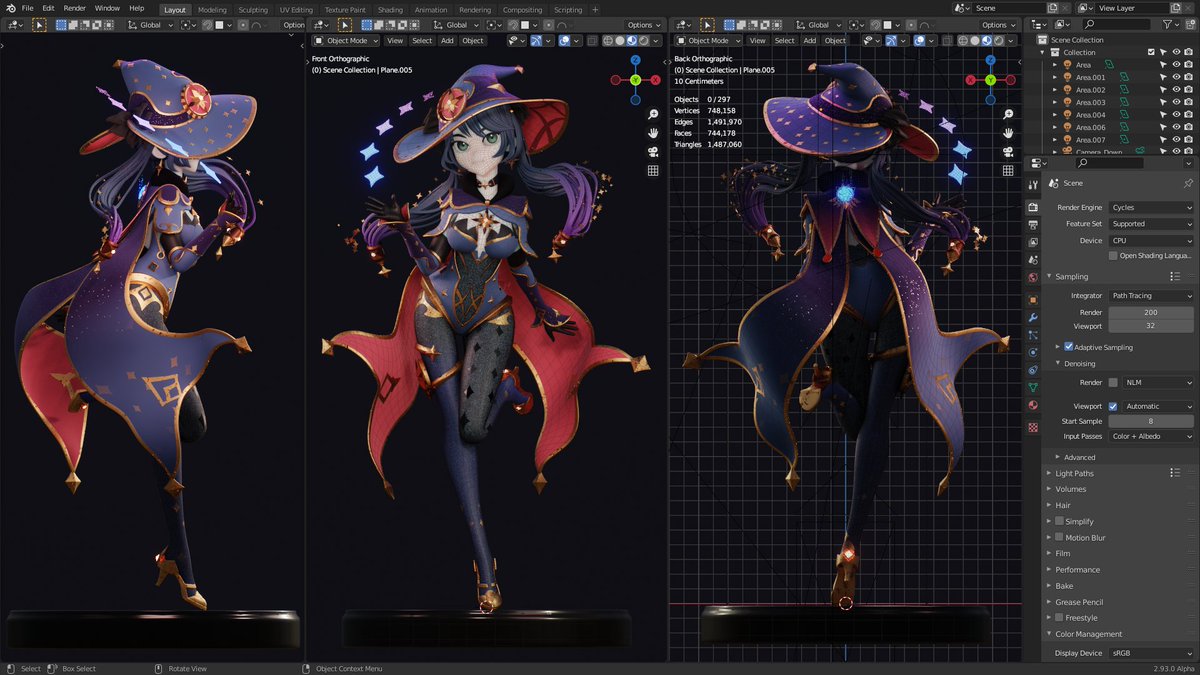Switch to the Sculpting workspace tab
The height and width of the screenshot is (675, 1200).
253,9
